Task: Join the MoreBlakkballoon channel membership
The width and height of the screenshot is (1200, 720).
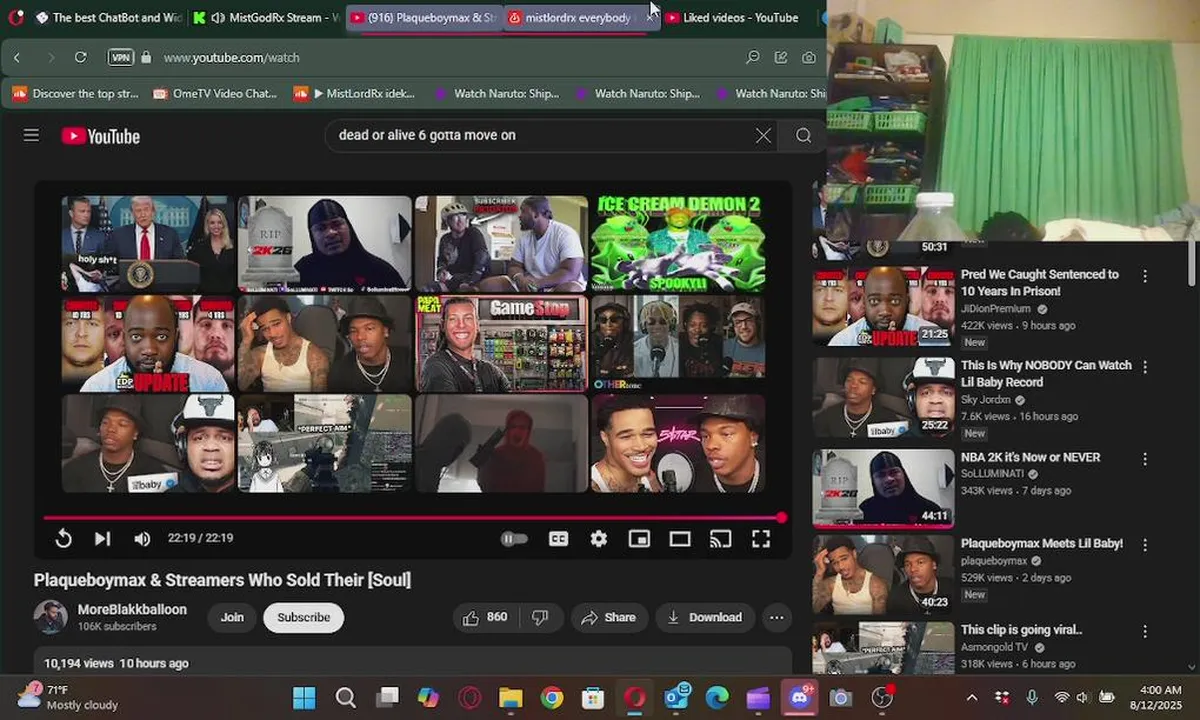Action: [232, 617]
